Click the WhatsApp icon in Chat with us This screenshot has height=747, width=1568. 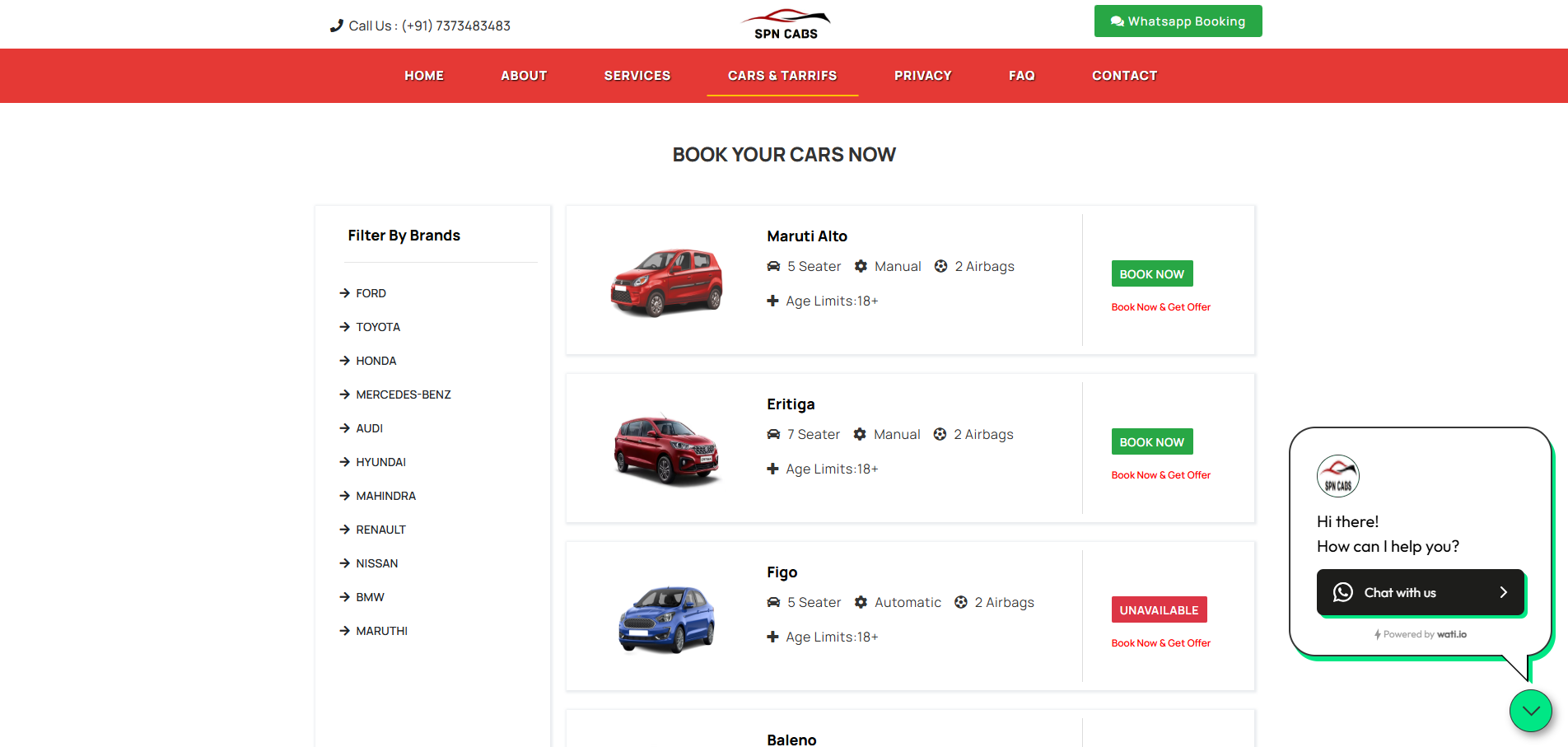tap(1342, 592)
